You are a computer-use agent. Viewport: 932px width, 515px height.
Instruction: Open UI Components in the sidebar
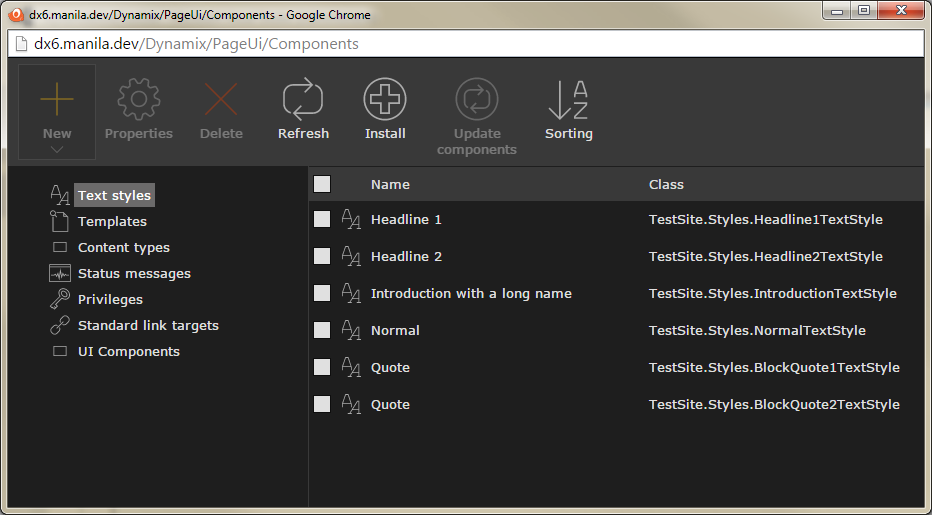[x=128, y=351]
